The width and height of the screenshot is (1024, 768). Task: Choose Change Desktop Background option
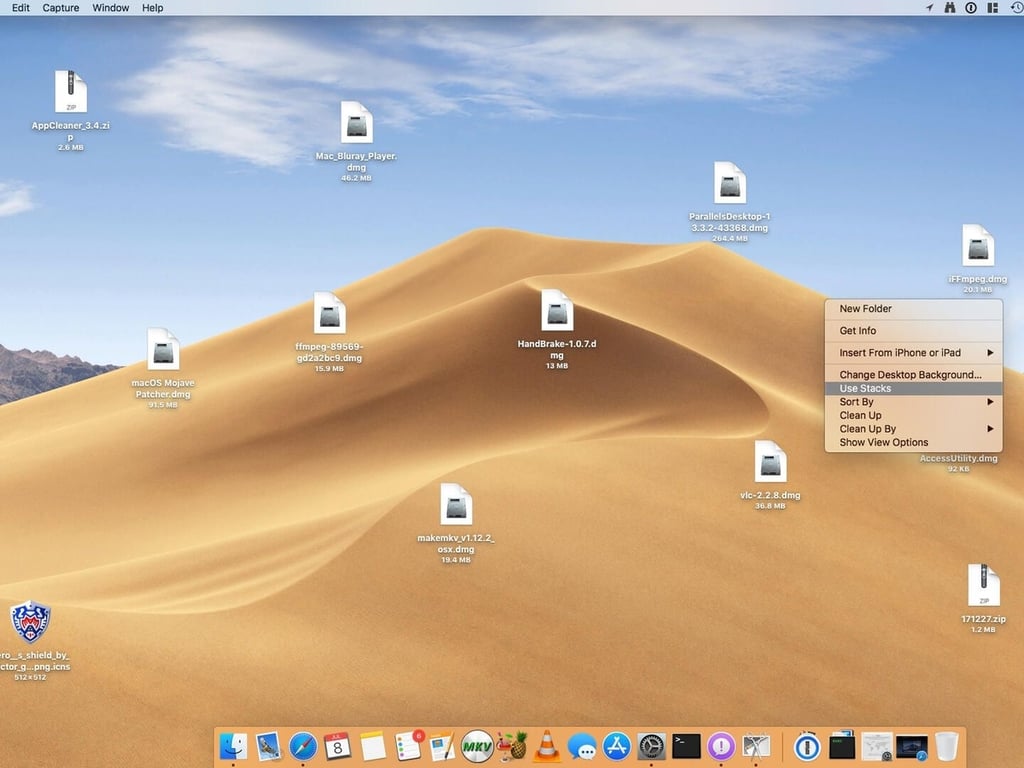click(913, 375)
